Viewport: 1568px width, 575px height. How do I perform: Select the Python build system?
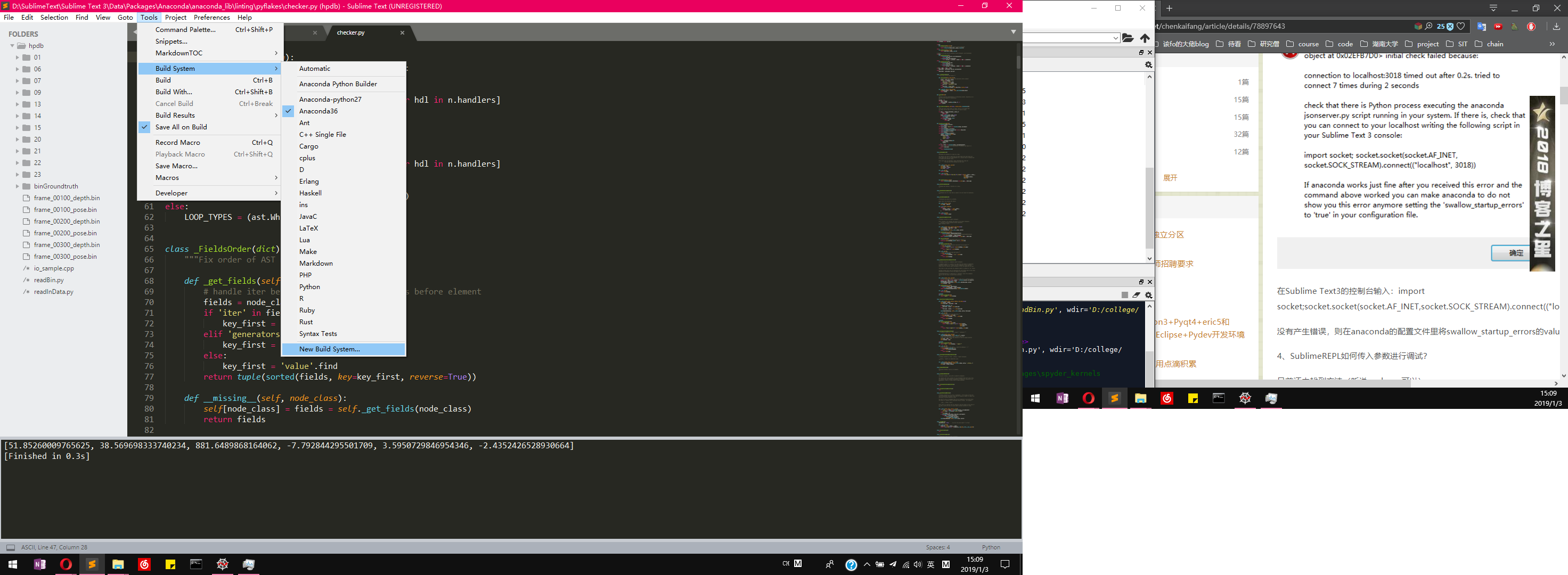(344, 286)
